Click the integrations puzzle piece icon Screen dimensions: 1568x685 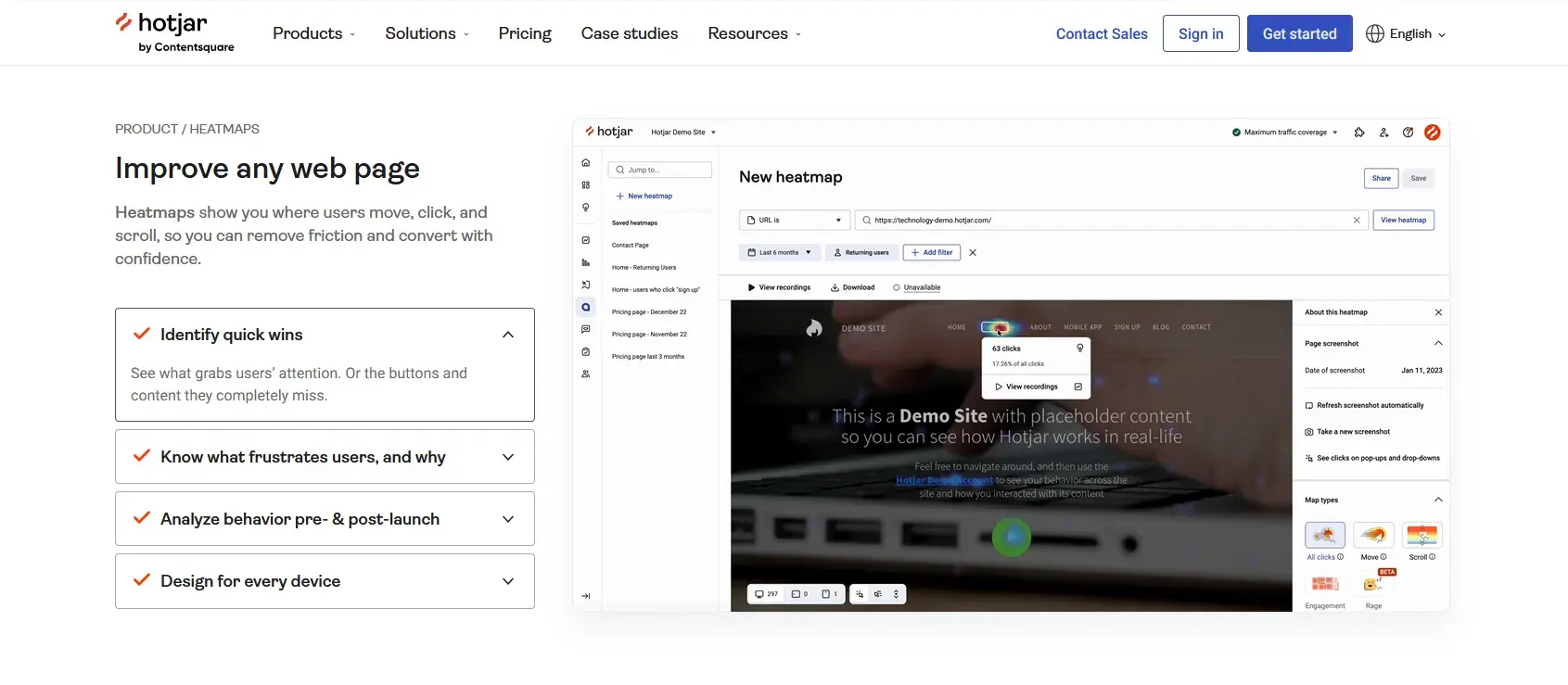click(x=1359, y=133)
